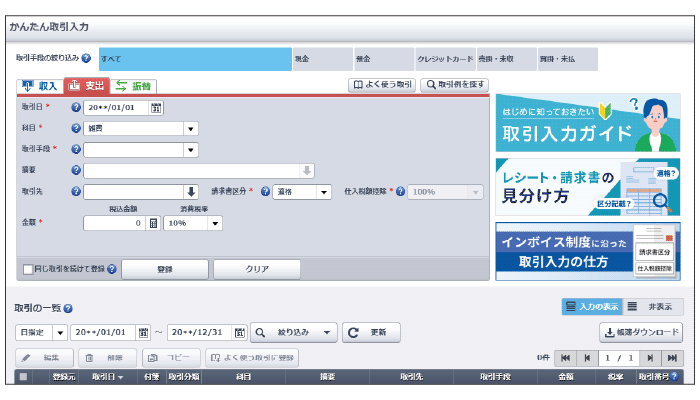
Task: Click the よく使う取引 button
Action: click(x=382, y=84)
